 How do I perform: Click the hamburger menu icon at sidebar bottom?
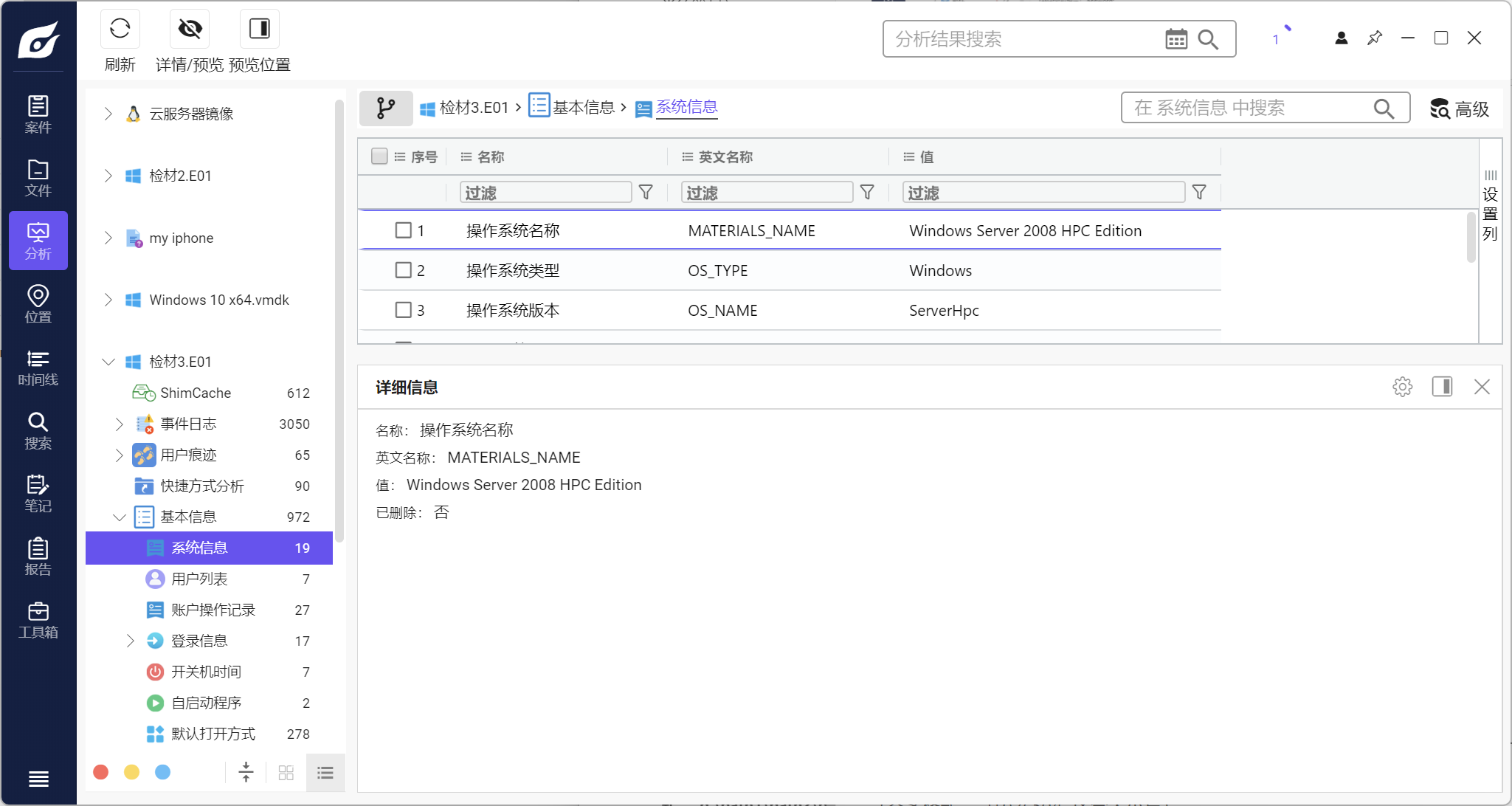click(x=38, y=779)
